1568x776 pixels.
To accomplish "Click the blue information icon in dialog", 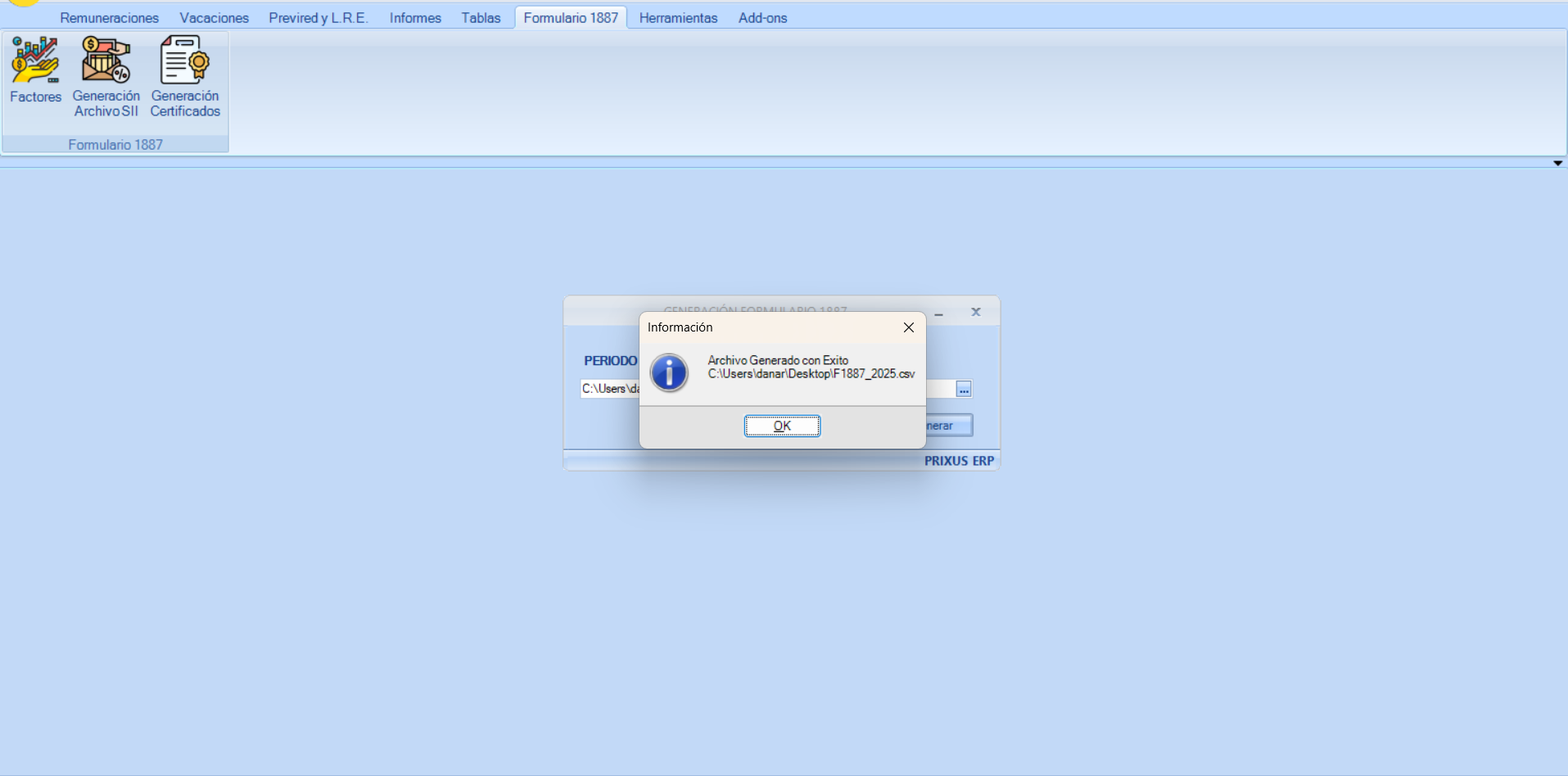I will [x=669, y=373].
